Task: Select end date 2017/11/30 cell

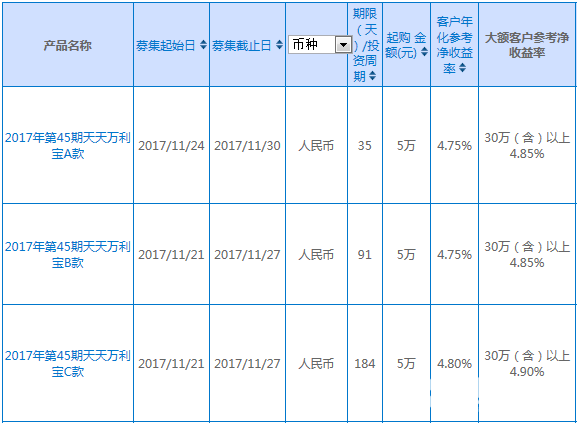Action: point(247,146)
